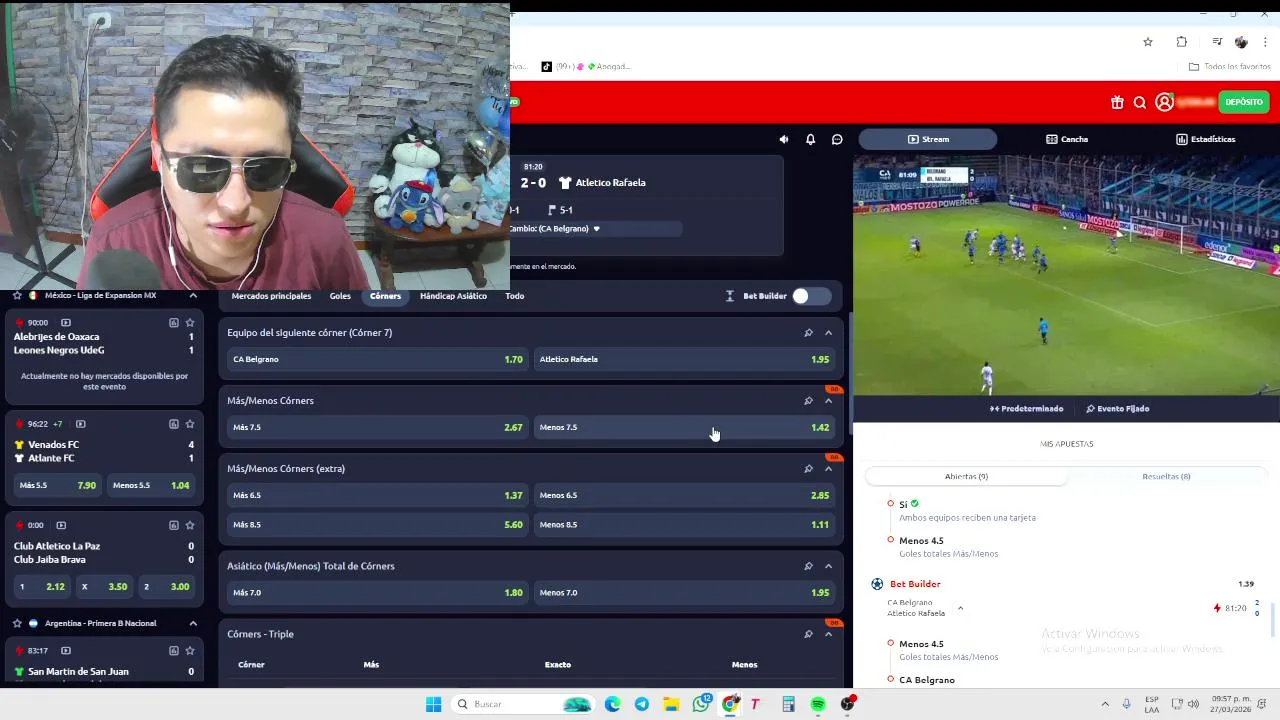Collapse the Más/Menos Córners (extra) market
Image resolution: width=1280 pixels, height=720 pixels.
tap(828, 469)
